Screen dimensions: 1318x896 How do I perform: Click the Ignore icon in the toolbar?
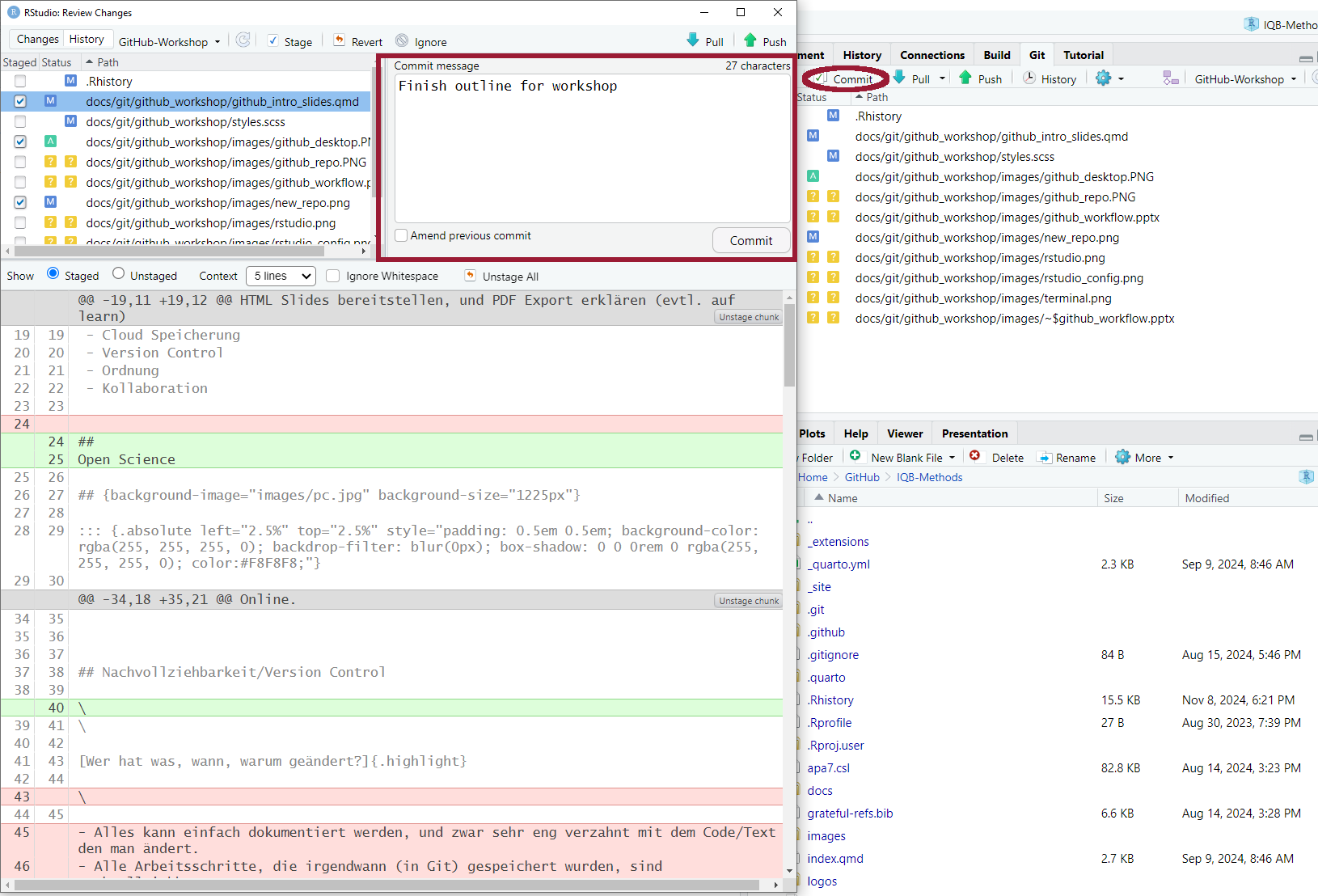[402, 40]
